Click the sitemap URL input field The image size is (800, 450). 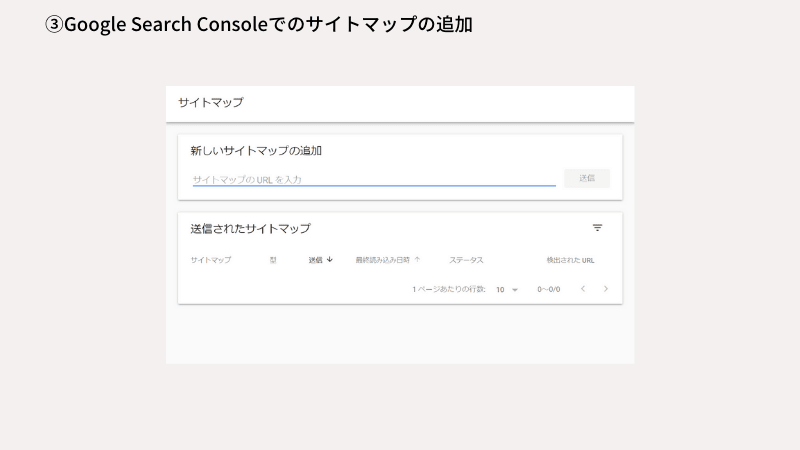pyautogui.click(x=374, y=179)
